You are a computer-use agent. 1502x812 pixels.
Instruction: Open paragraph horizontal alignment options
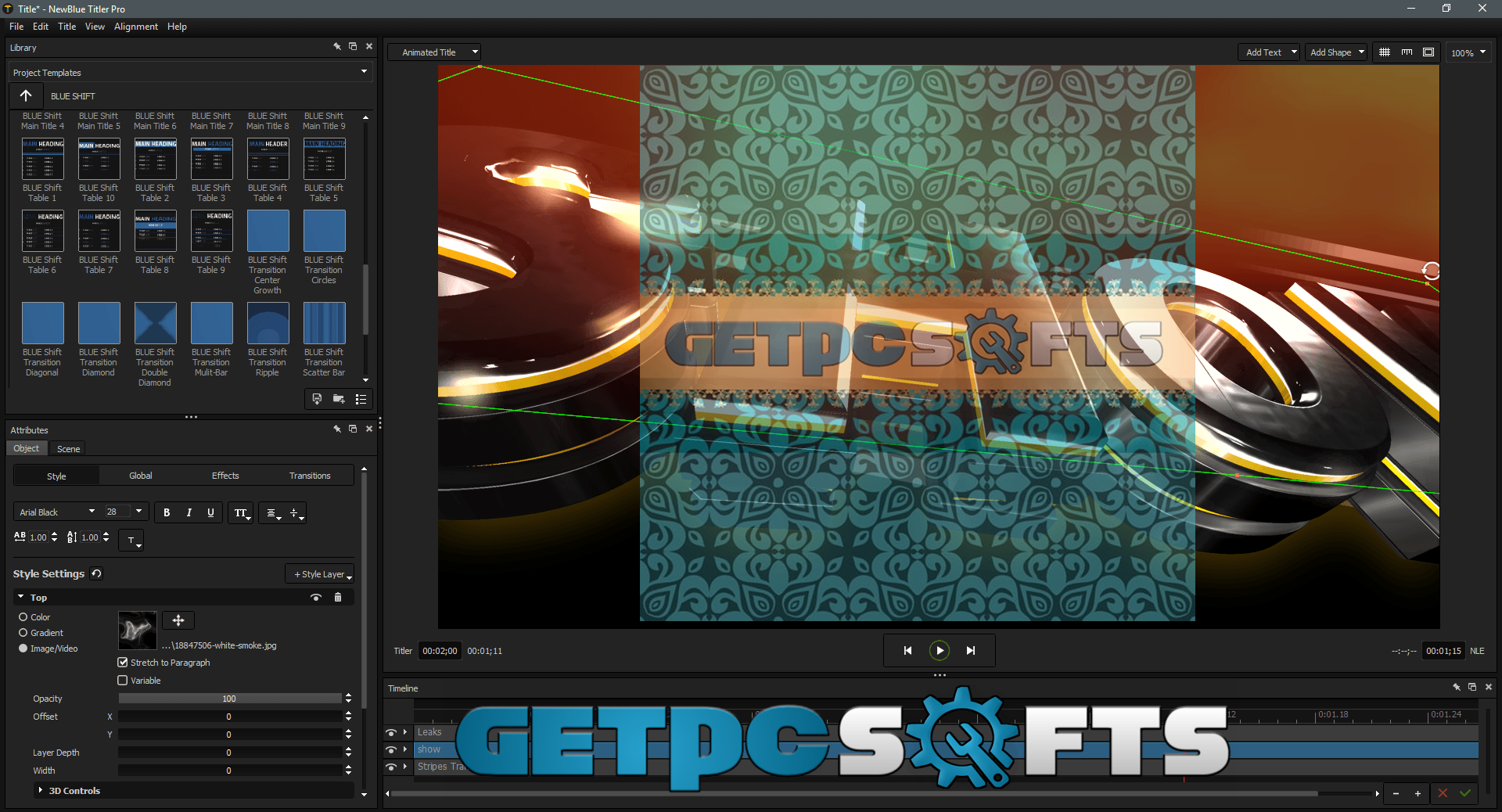[272, 513]
